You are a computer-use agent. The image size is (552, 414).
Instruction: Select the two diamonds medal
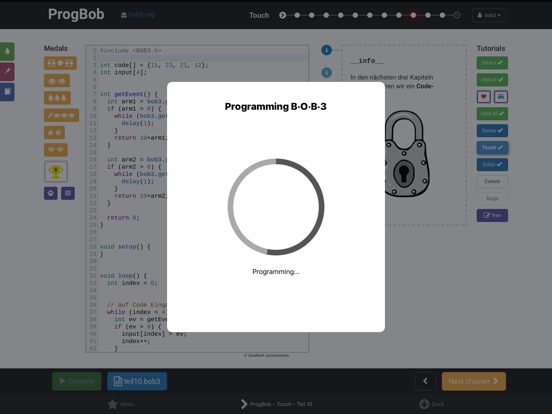click(x=56, y=150)
